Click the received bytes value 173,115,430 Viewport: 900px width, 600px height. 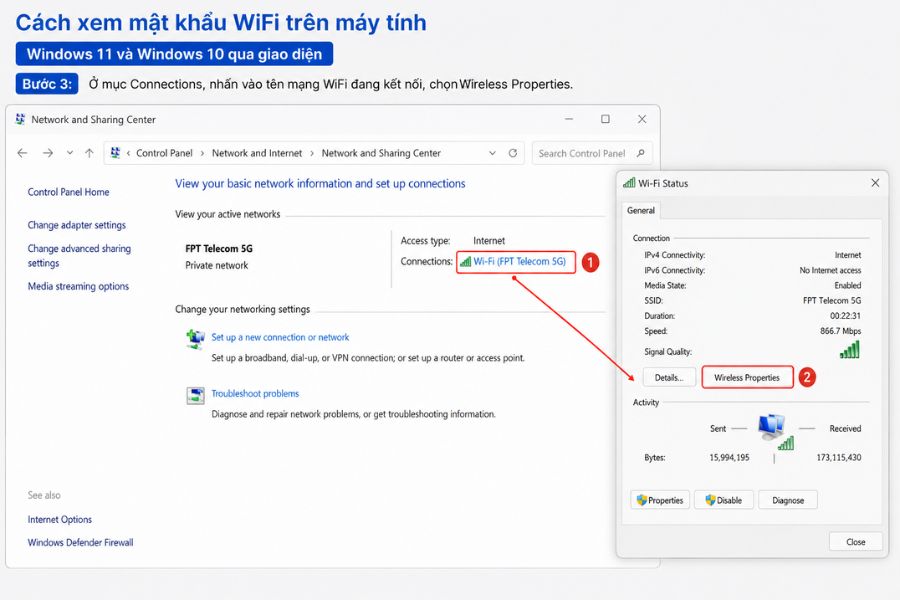[x=839, y=458]
